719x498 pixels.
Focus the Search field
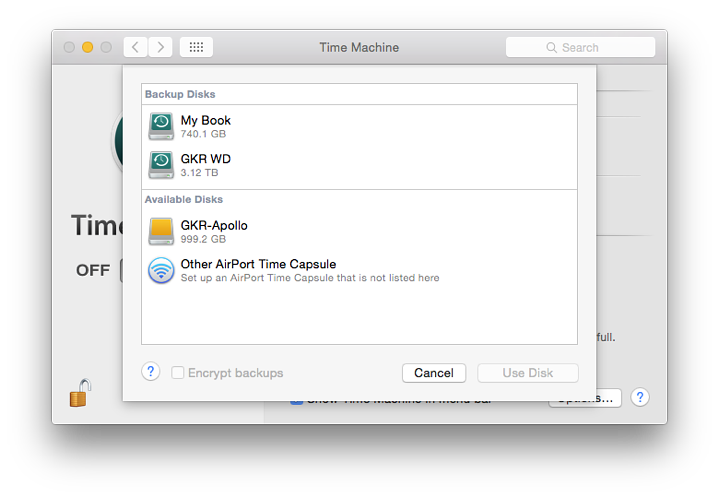pos(581,47)
